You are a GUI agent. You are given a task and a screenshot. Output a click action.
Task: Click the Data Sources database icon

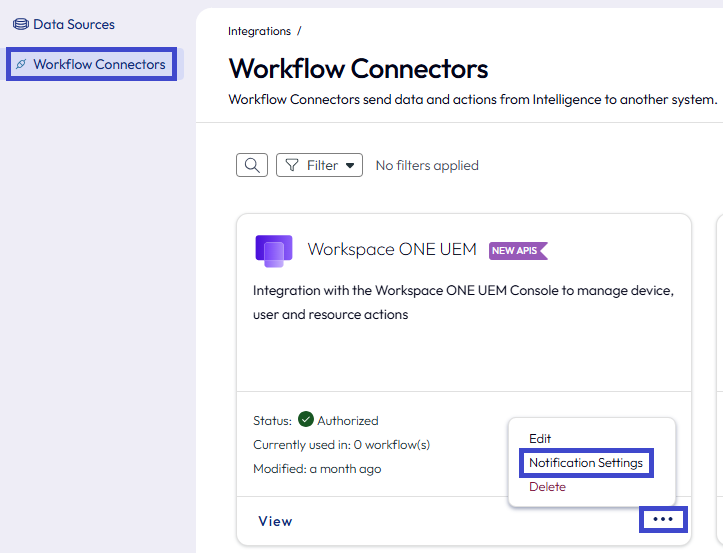click(x=21, y=24)
